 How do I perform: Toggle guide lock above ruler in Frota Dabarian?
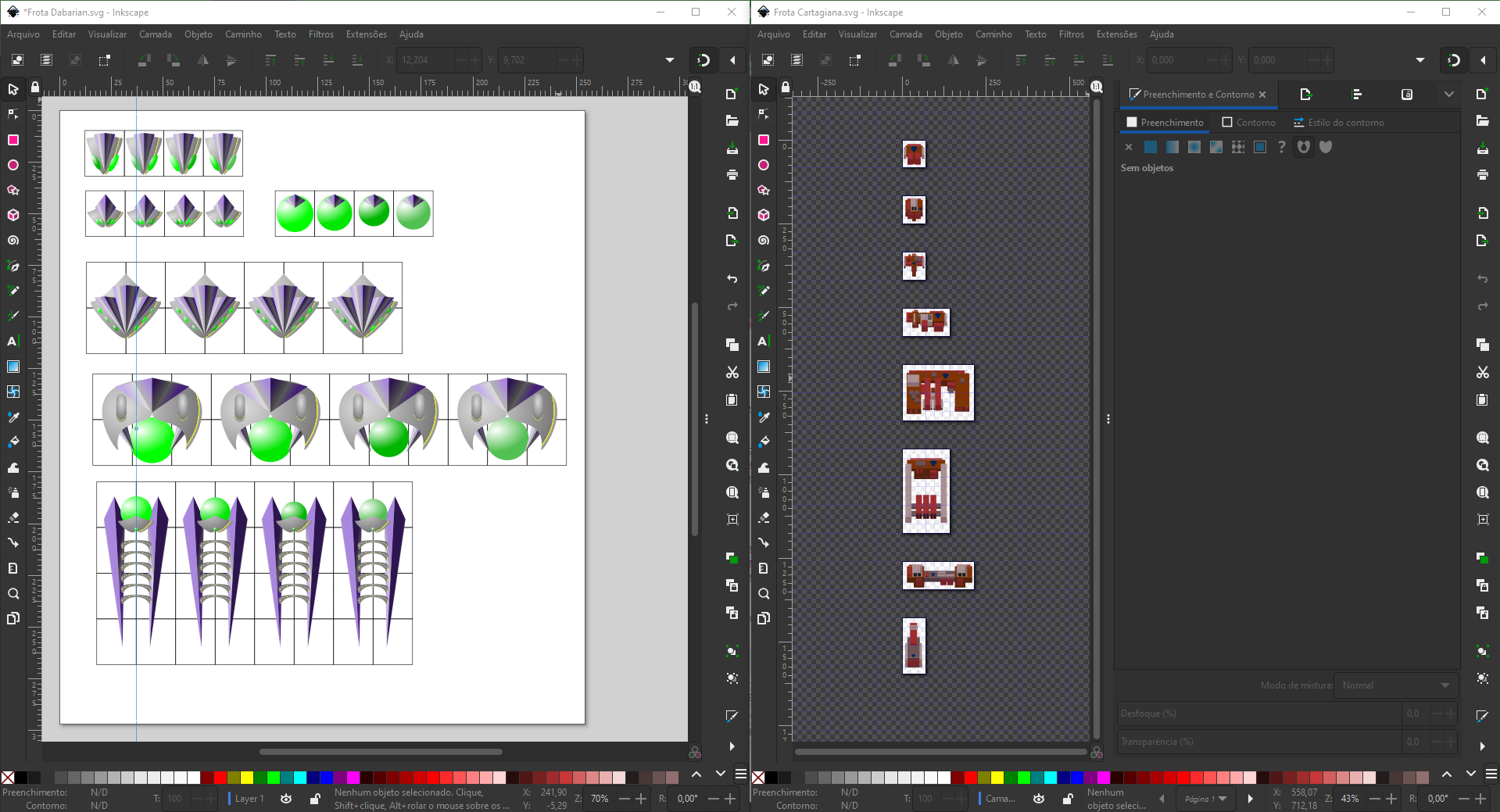click(34, 87)
